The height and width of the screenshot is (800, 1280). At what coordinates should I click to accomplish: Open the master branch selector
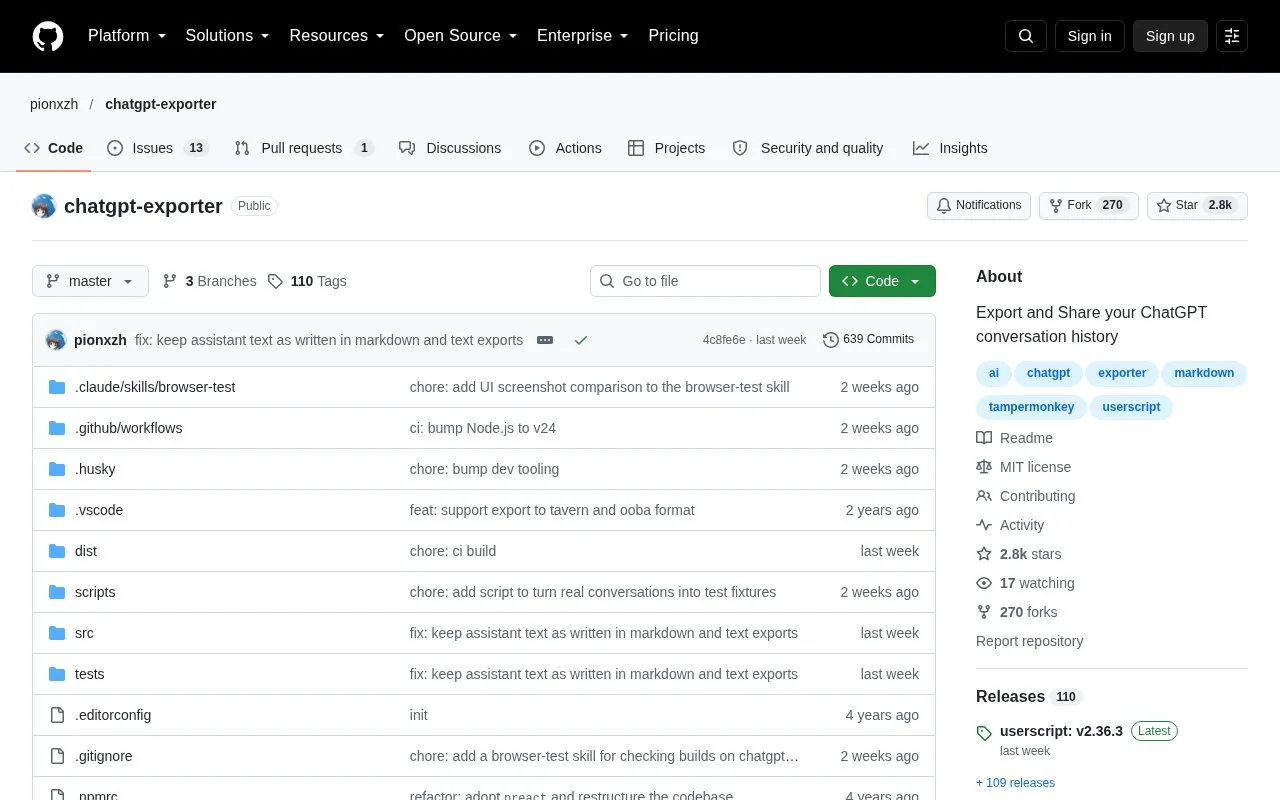coord(90,281)
